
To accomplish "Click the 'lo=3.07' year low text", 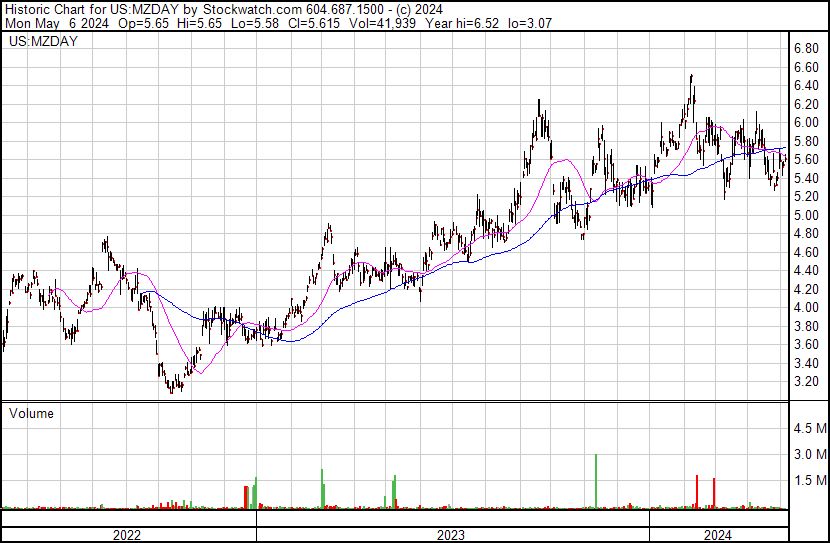I will click(x=530, y=23).
